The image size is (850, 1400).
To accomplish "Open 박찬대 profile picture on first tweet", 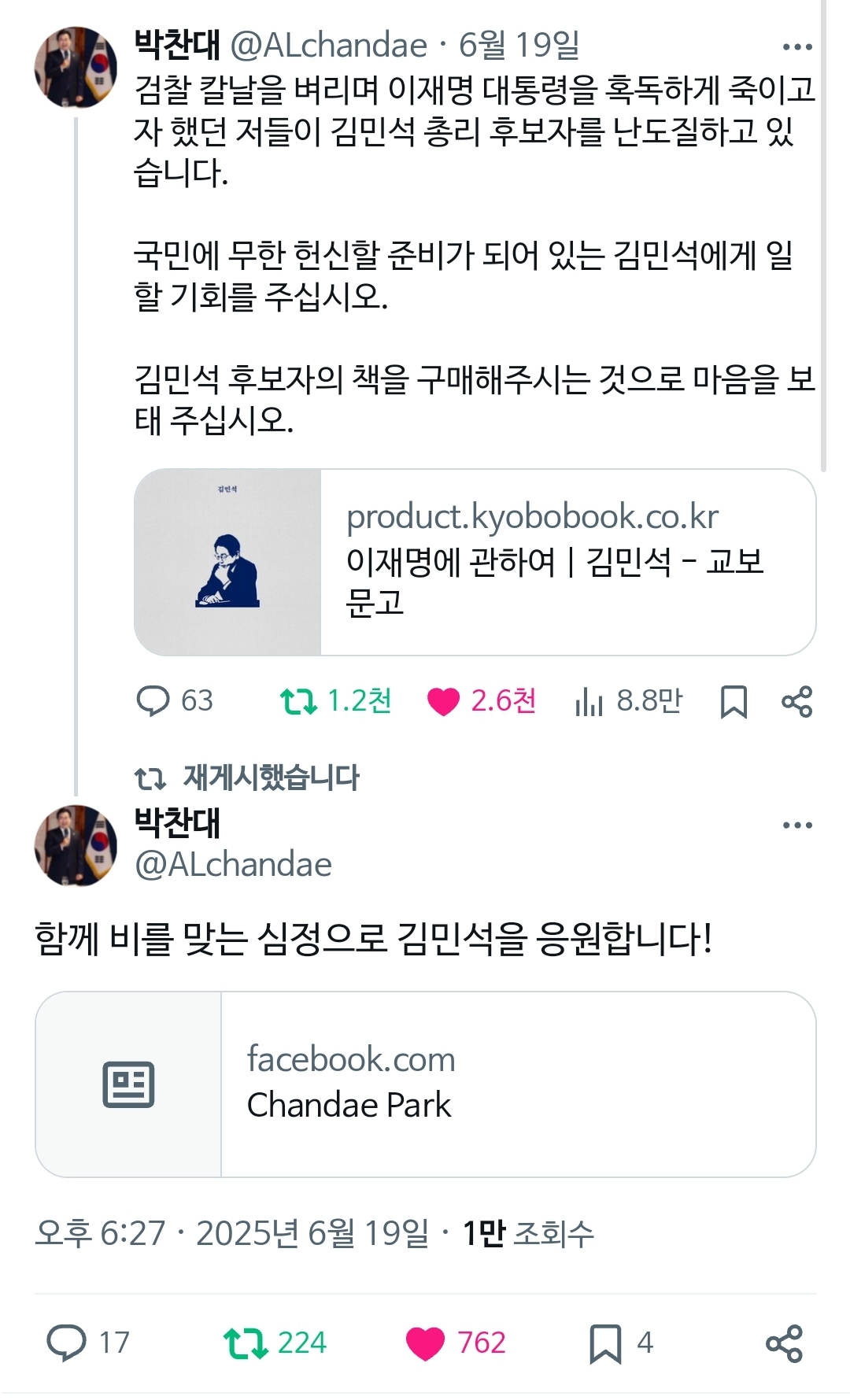I will coord(76,68).
